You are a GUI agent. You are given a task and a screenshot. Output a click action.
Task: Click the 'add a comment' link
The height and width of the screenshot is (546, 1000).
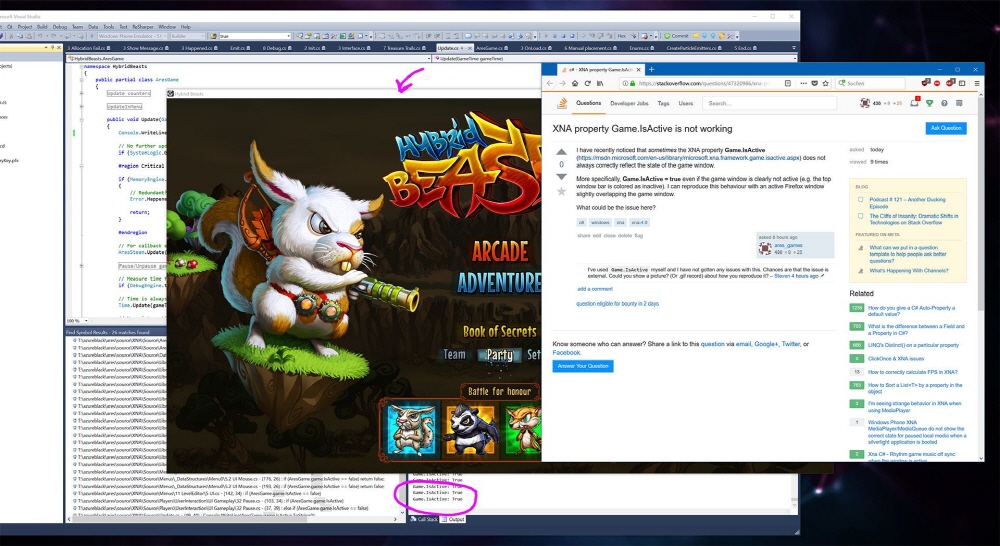tap(595, 289)
